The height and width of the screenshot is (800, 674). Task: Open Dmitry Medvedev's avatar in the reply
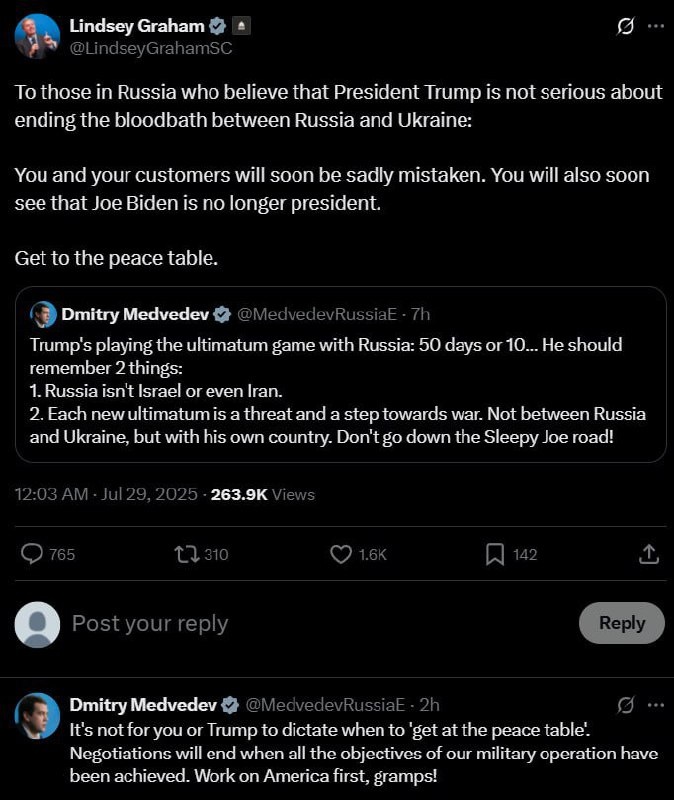37,715
